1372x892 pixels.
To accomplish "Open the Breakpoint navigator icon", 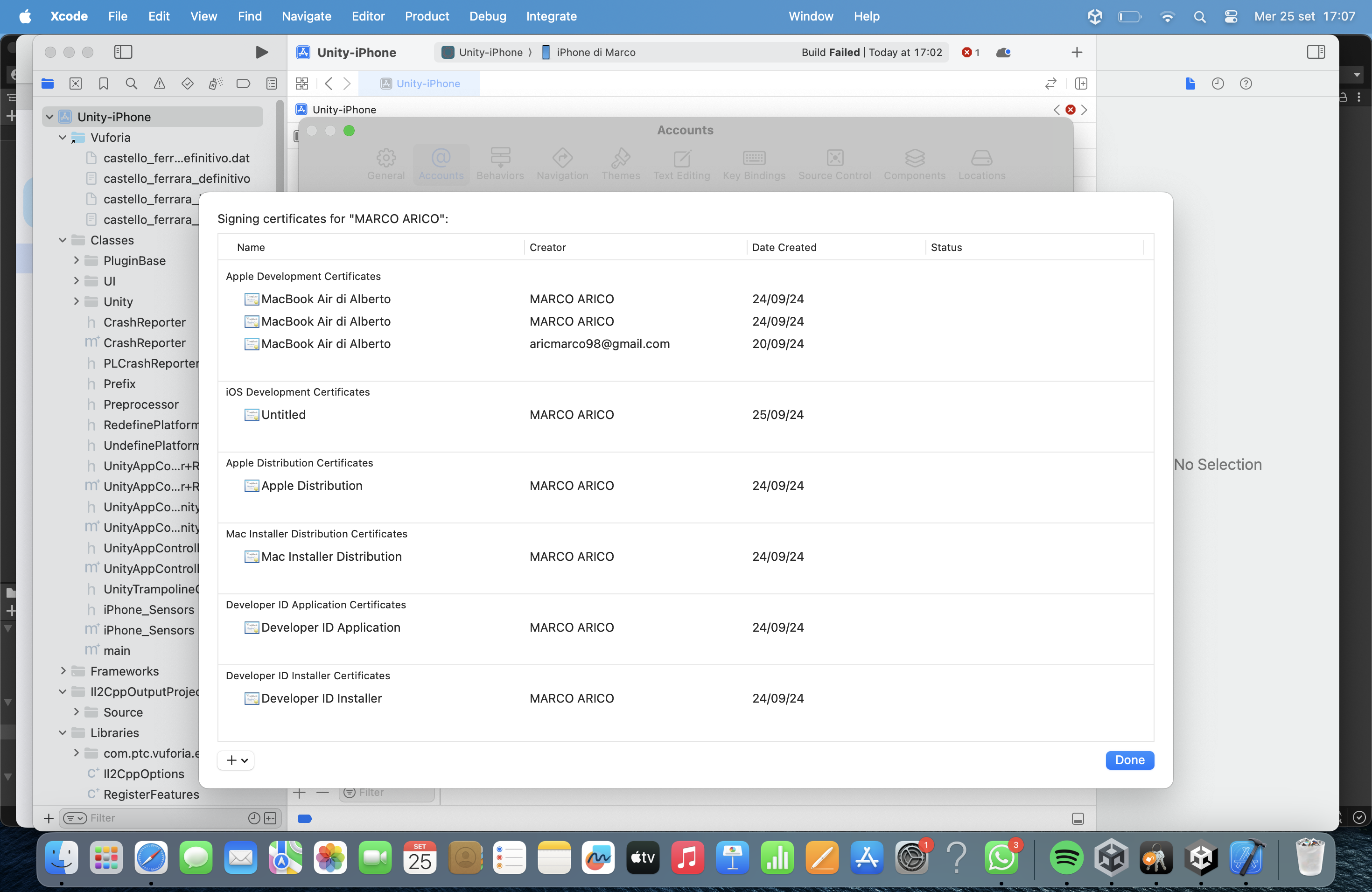I will point(243,84).
